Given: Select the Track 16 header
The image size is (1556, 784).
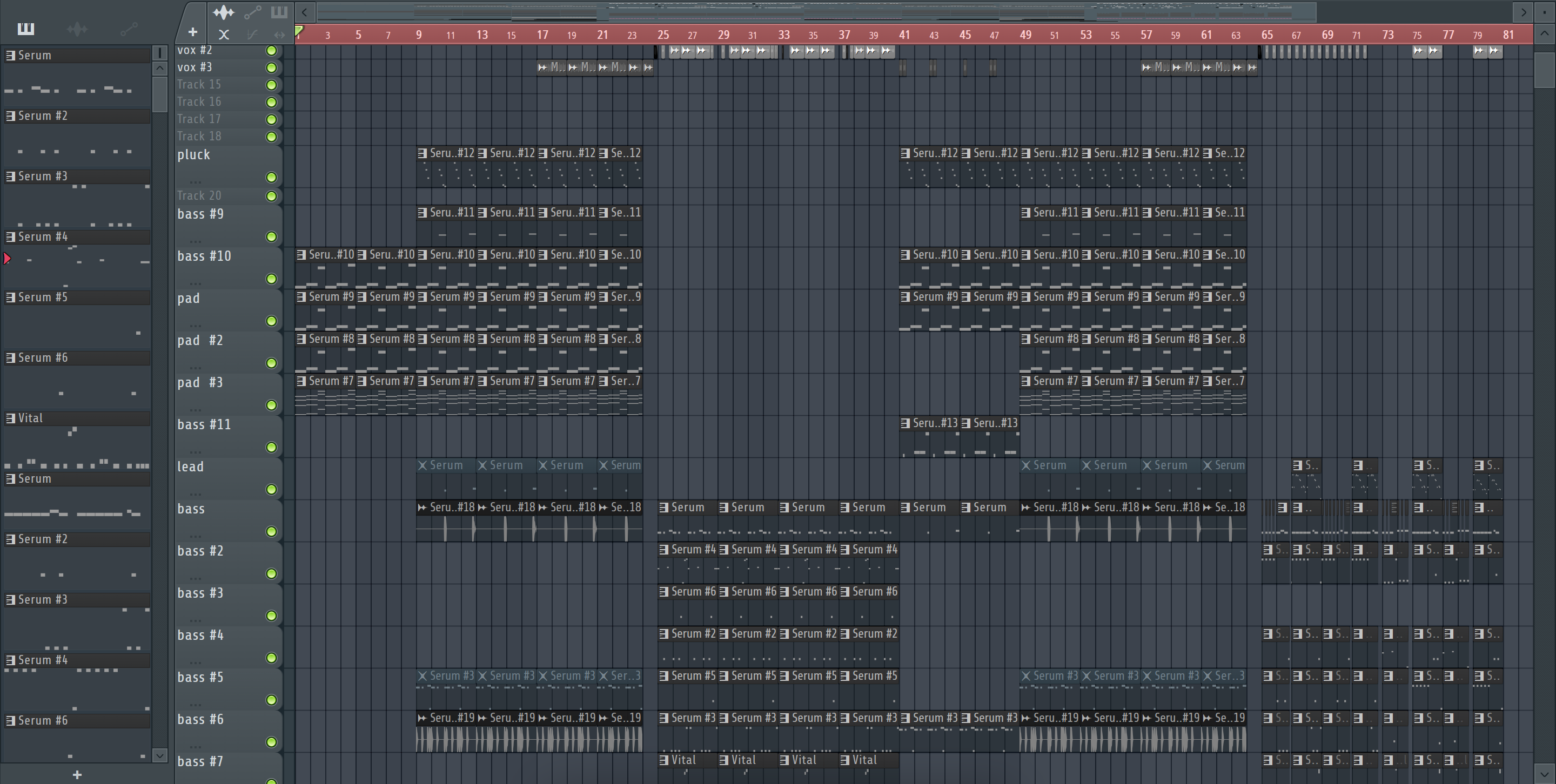Looking at the screenshot, I should pos(229,102).
